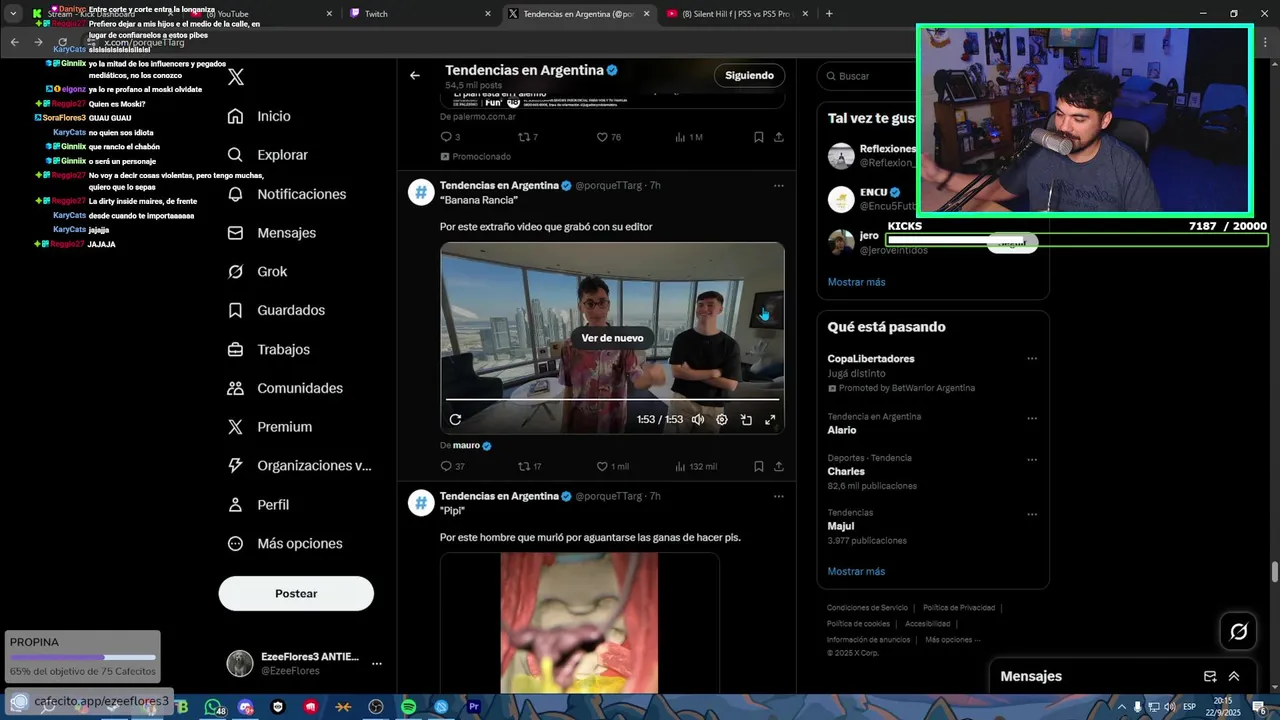
Task: Reply to the Banana Rancia post (37 replies)
Action: [x=452, y=466]
